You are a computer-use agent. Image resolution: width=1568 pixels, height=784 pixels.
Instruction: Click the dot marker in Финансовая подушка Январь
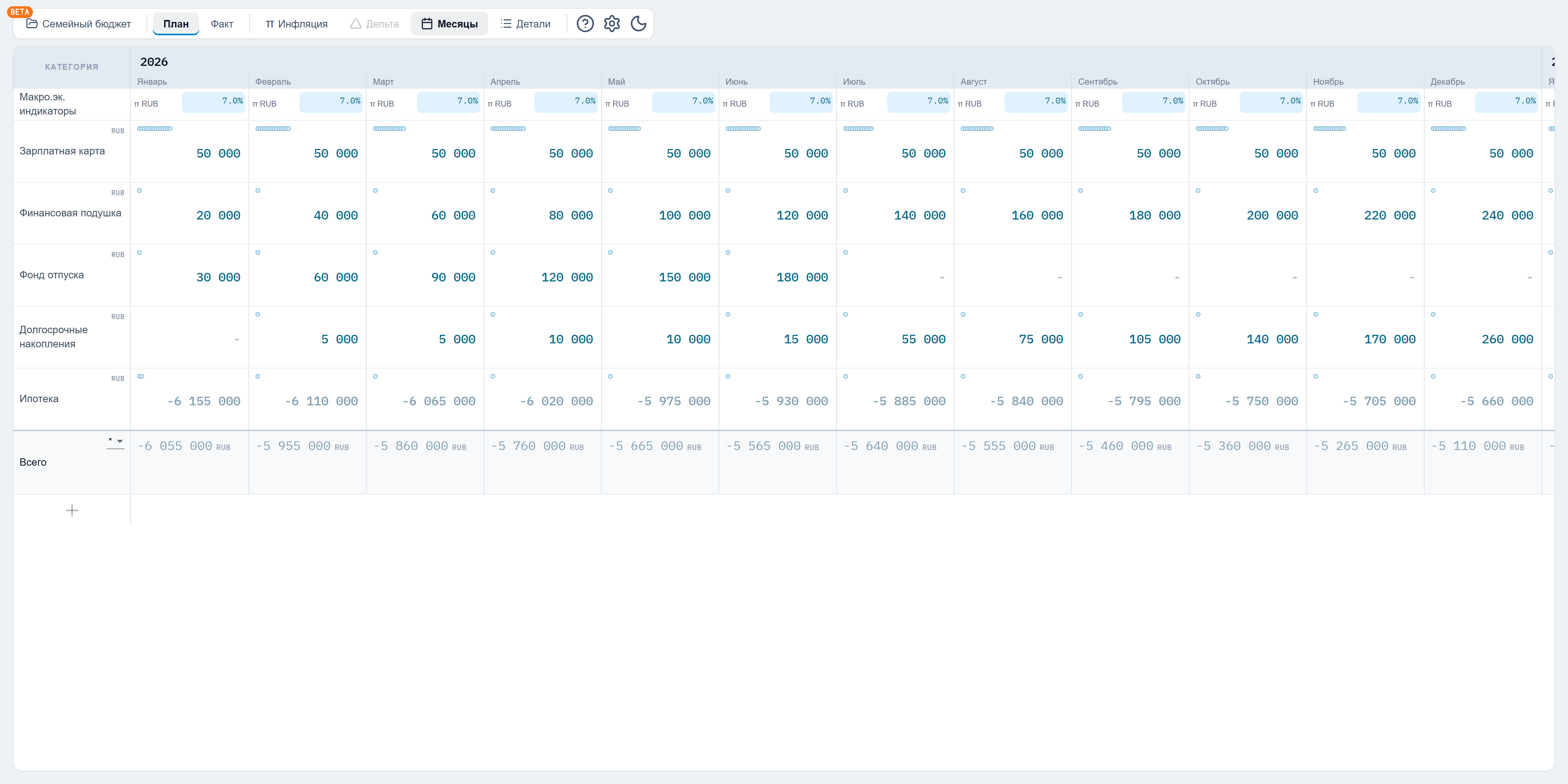pyautogui.click(x=139, y=191)
